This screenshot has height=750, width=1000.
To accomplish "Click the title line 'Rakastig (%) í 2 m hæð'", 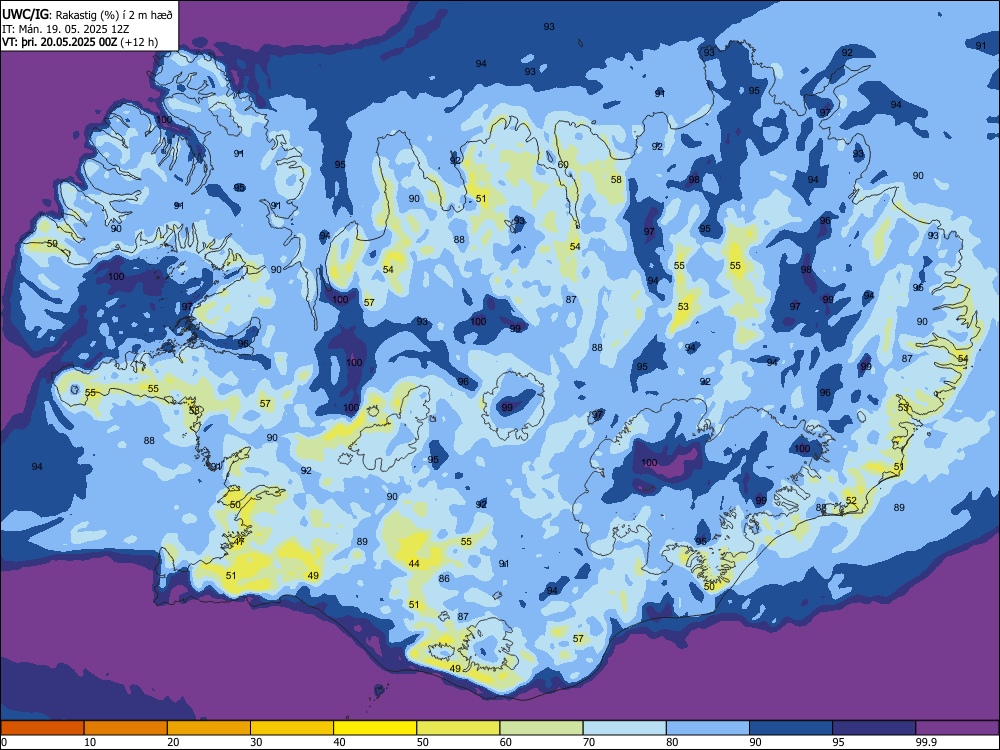I will point(114,15).
